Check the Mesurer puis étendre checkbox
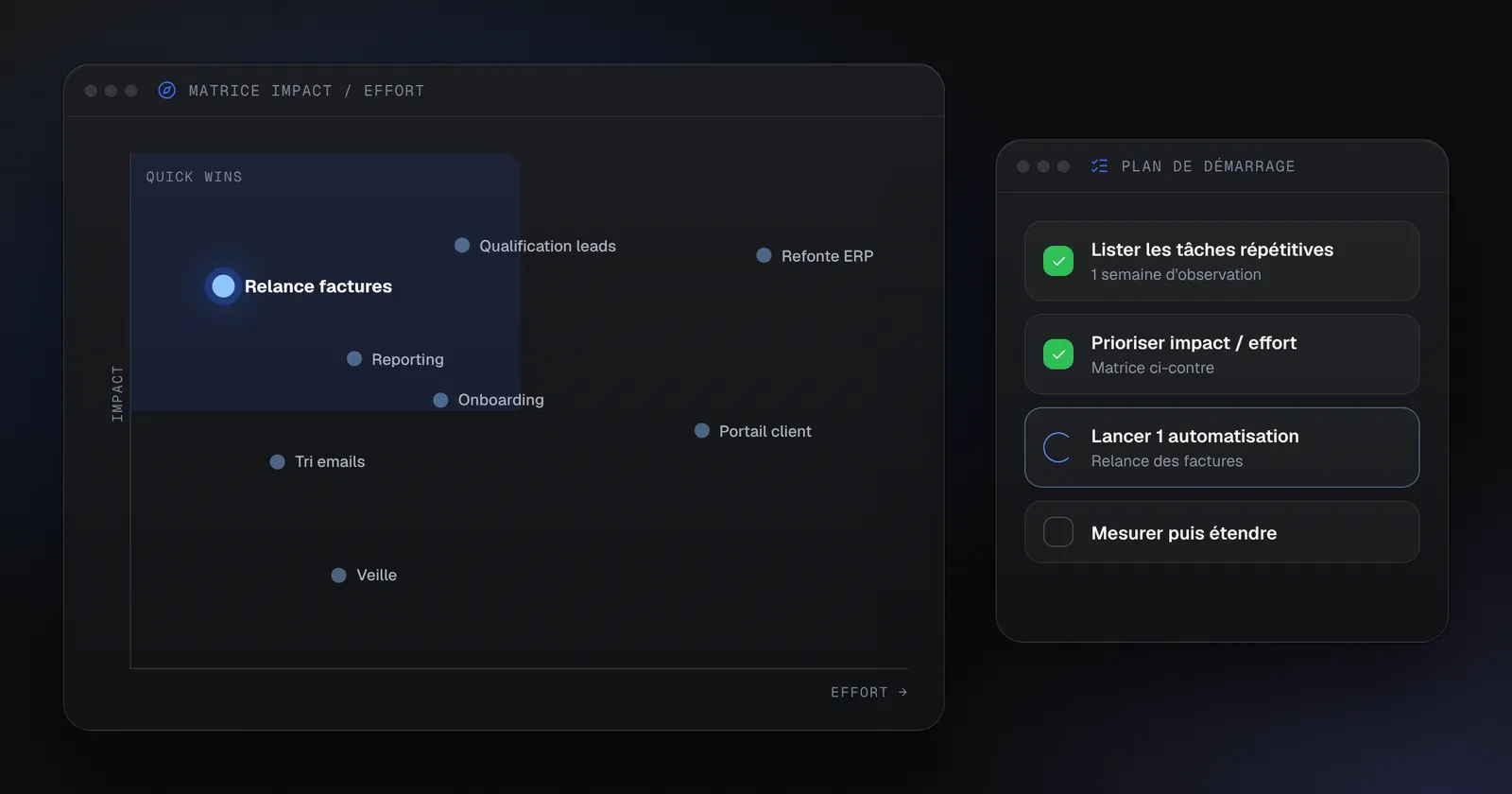 point(1058,532)
